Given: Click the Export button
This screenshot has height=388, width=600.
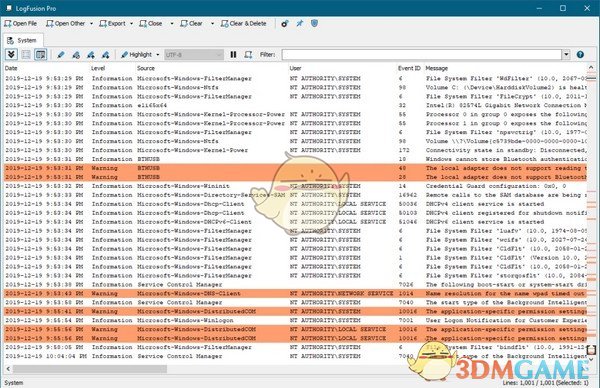Looking at the screenshot, I should tap(112, 24).
